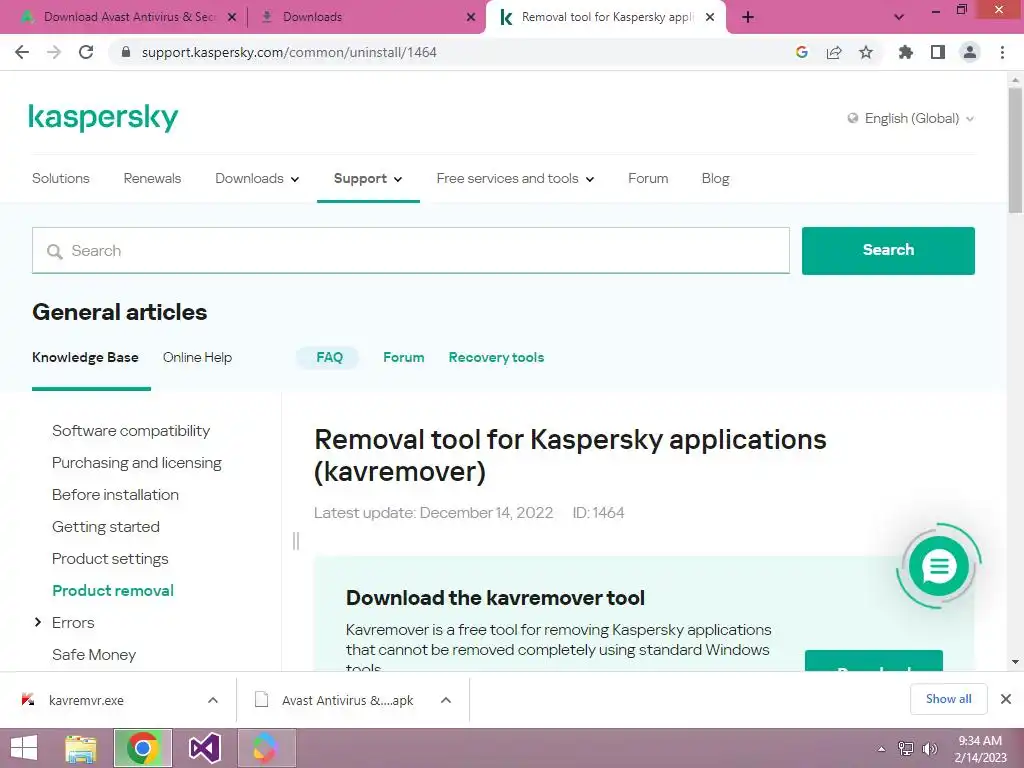Screen dimensions: 1024x768
Task: Open the Forum item in top navigation
Action: click(x=648, y=178)
